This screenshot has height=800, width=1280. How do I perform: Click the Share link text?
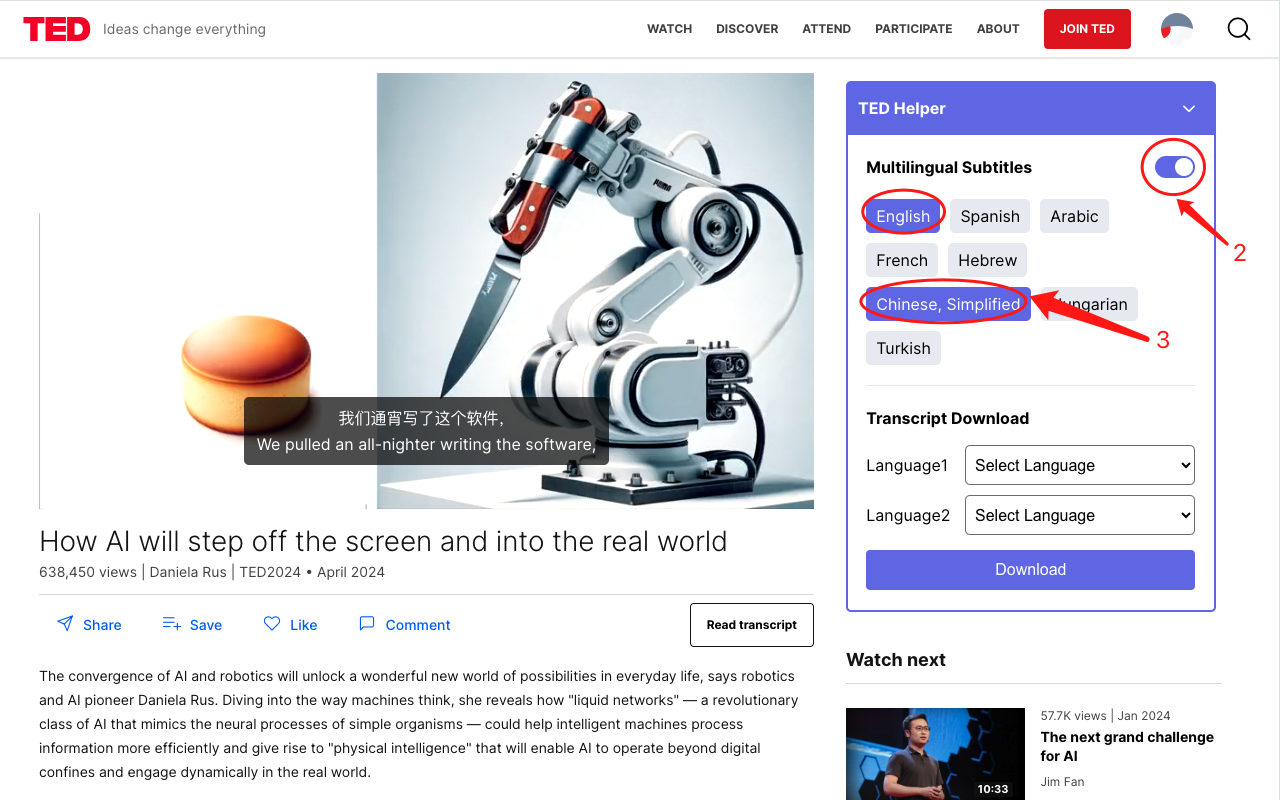[102, 625]
